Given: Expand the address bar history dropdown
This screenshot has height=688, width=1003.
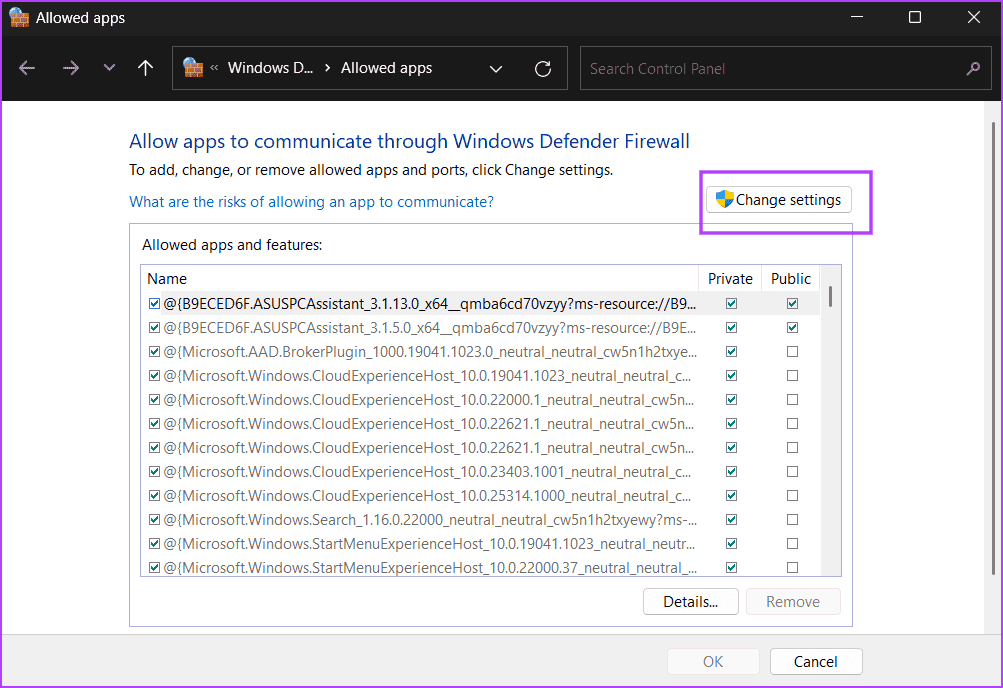Looking at the screenshot, I should point(496,68).
